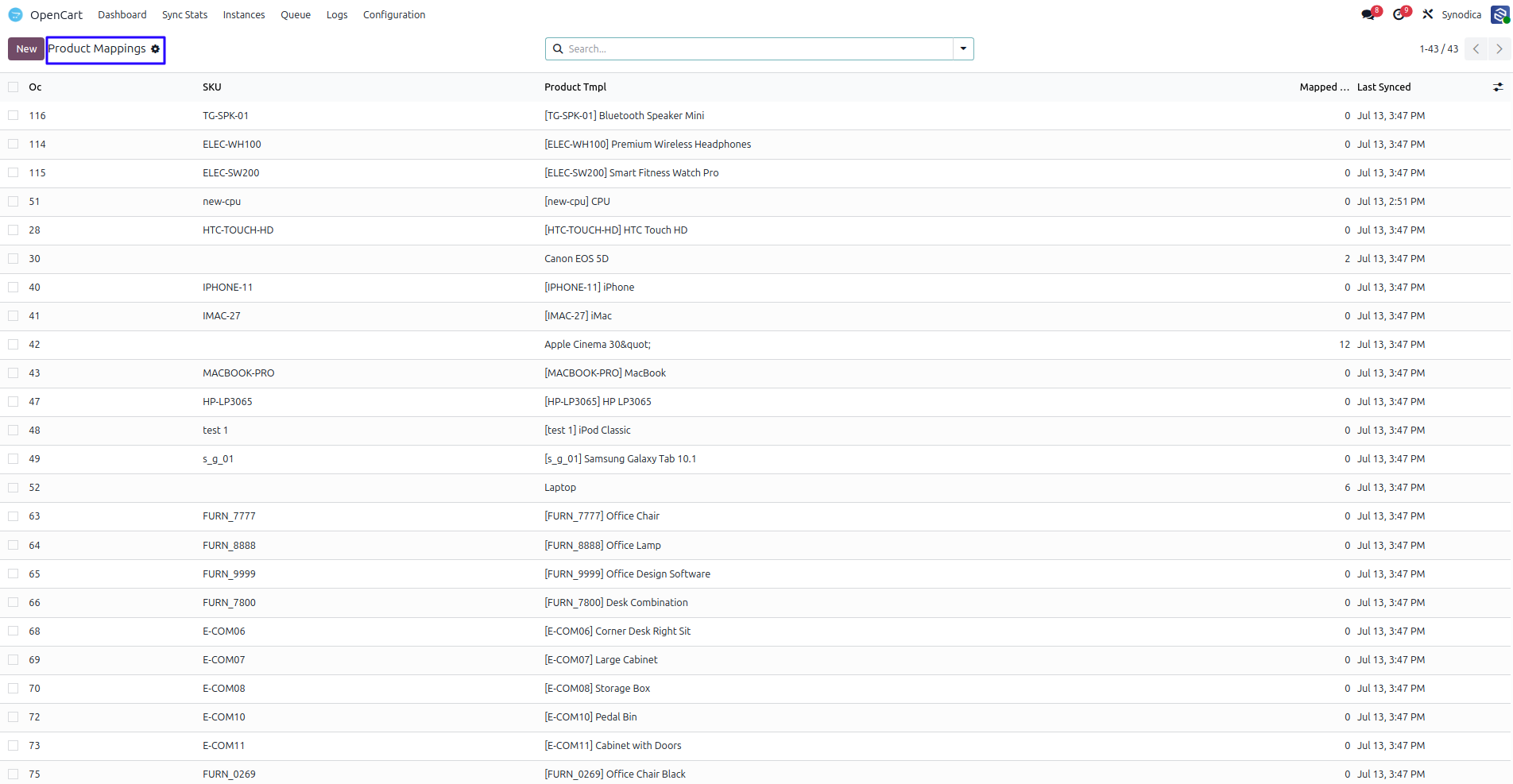1513x784 pixels.
Task: Open the Configuration menu
Action: (x=394, y=15)
